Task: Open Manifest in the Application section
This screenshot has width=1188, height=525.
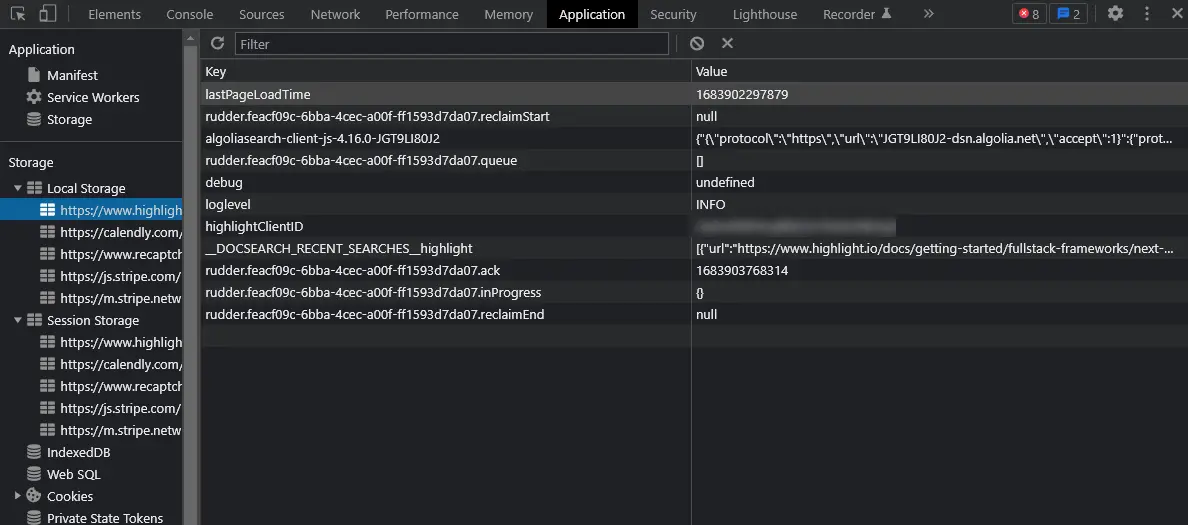Action: tap(72, 75)
